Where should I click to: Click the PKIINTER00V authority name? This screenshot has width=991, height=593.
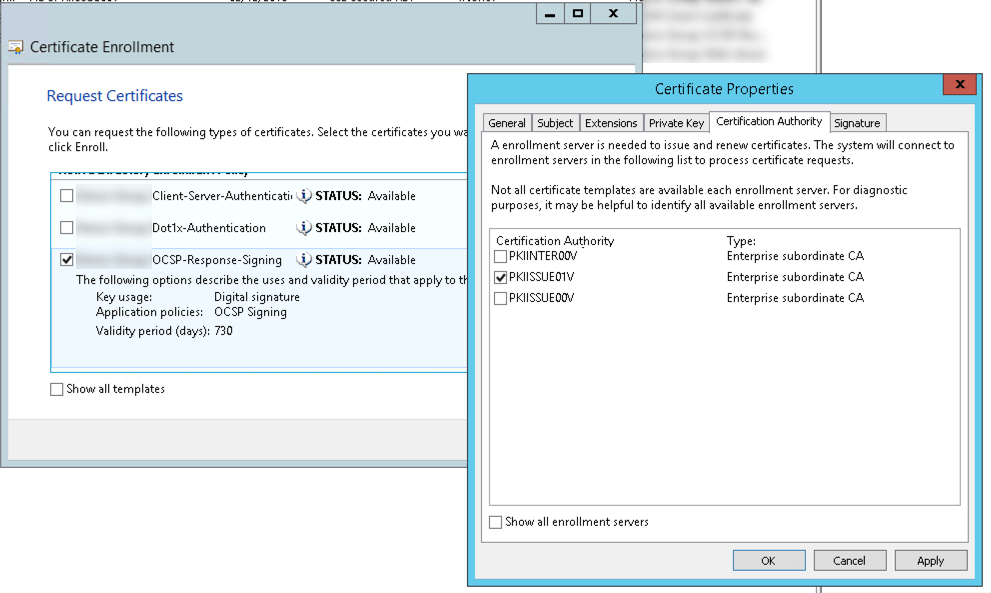(543, 256)
